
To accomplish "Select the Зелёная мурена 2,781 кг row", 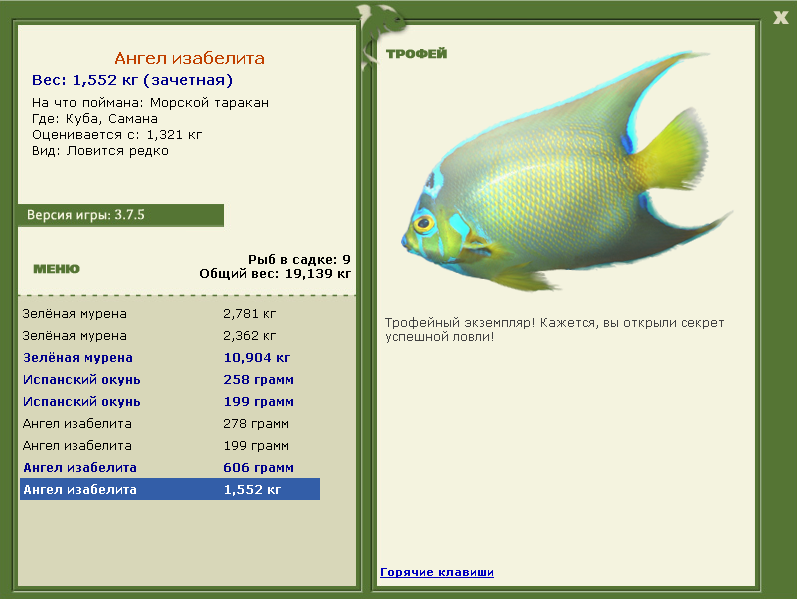I will pos(170,314).
